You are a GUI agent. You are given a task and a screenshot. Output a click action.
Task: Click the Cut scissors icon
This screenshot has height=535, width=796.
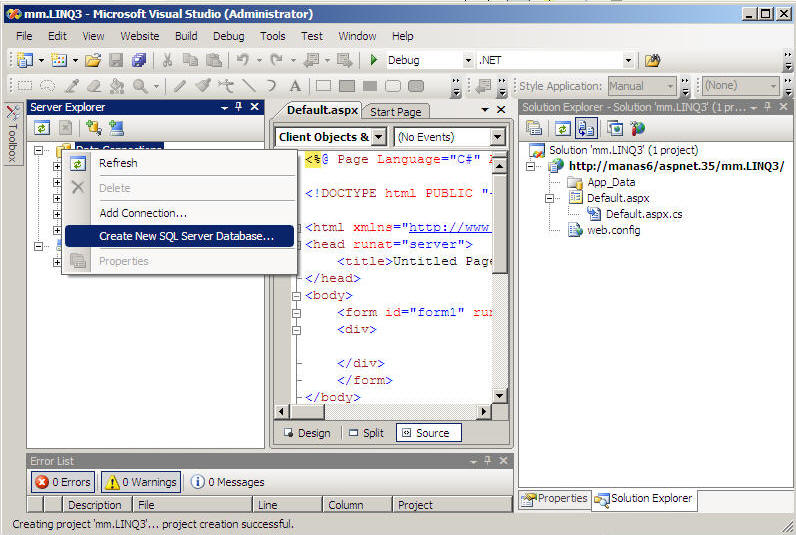pos(167,60)
